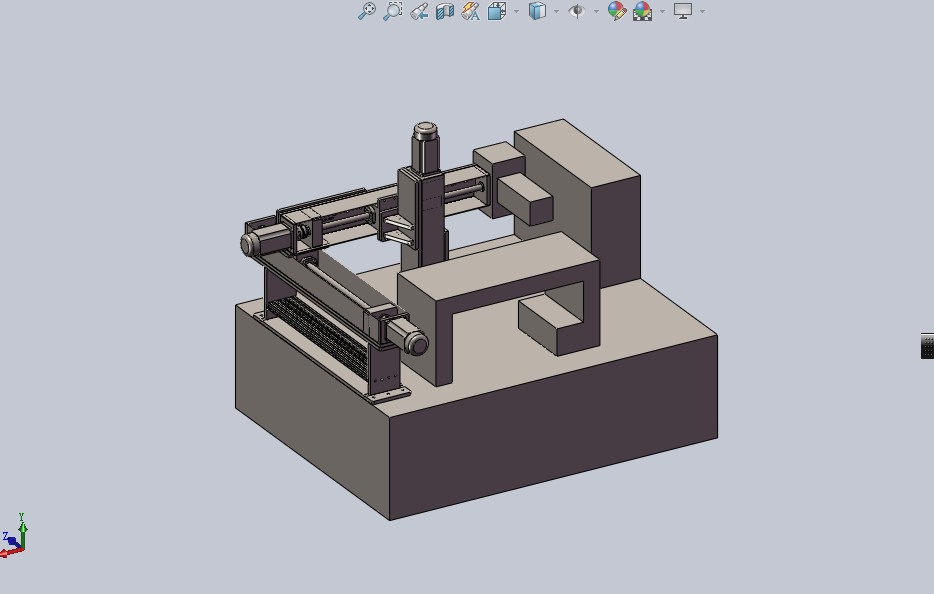This screenshot has width=934, height=594.
Task: Click the Display Style icon
Action: (x=537, y=11)
